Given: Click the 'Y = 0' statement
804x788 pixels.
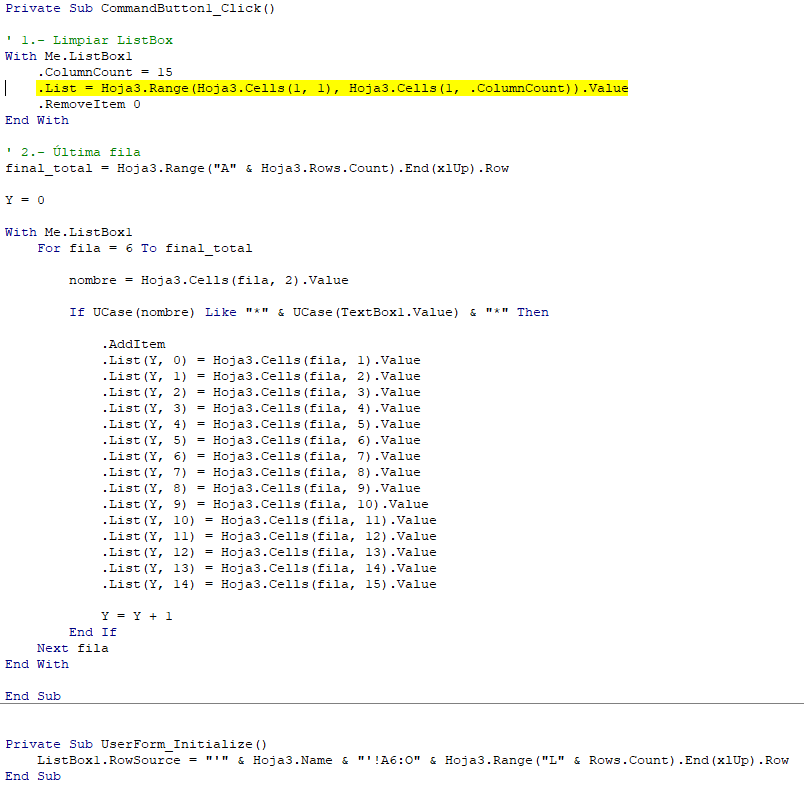Looking at the screenshot, I should [x=25, y=200].
